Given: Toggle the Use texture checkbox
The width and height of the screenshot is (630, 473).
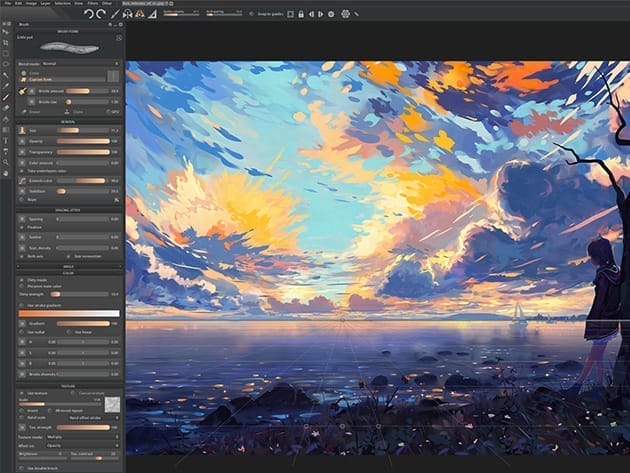Looking at the screenshot, I should click(20, 393).
